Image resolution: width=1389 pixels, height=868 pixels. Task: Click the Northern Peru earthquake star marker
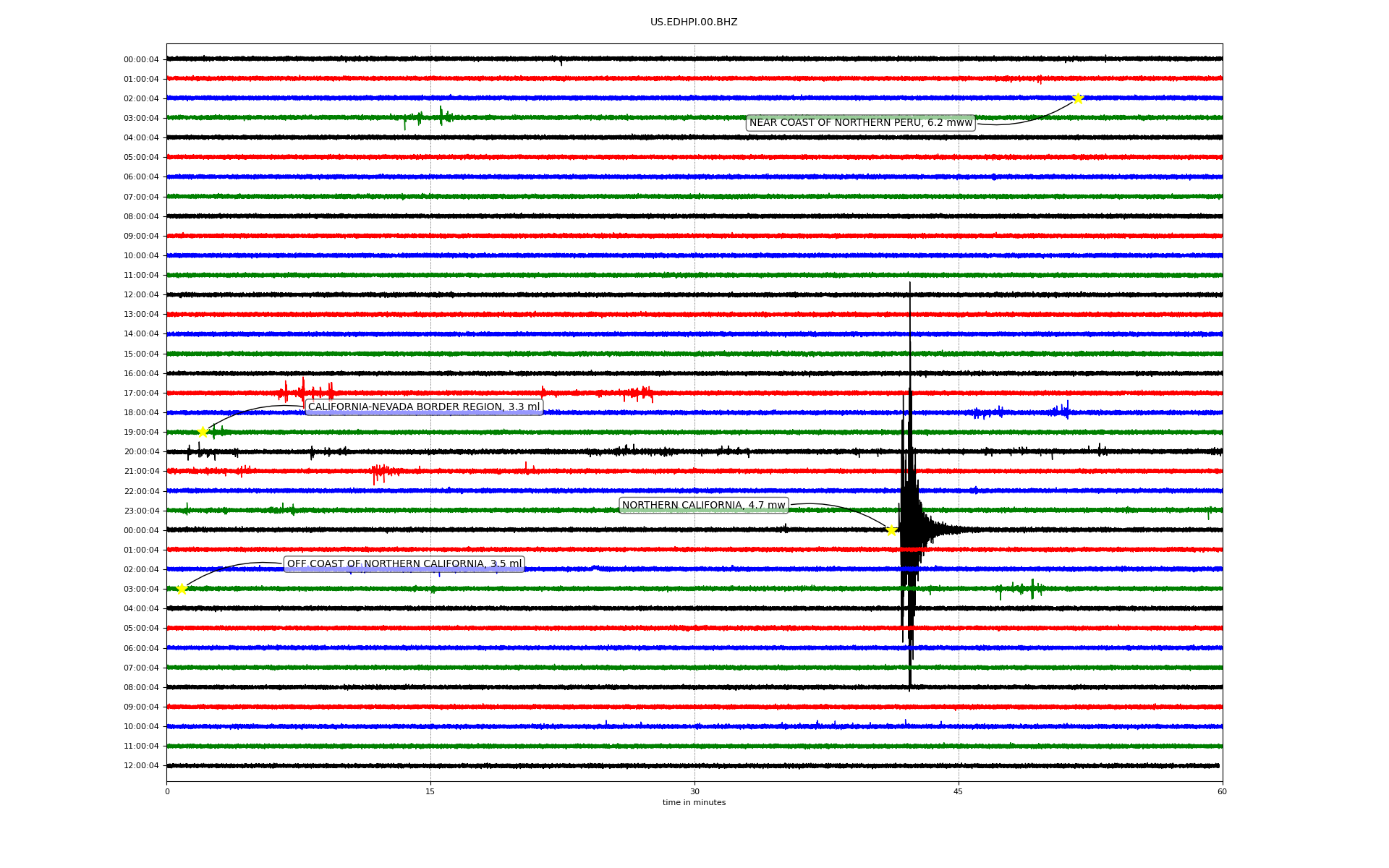pos(1077,98)
